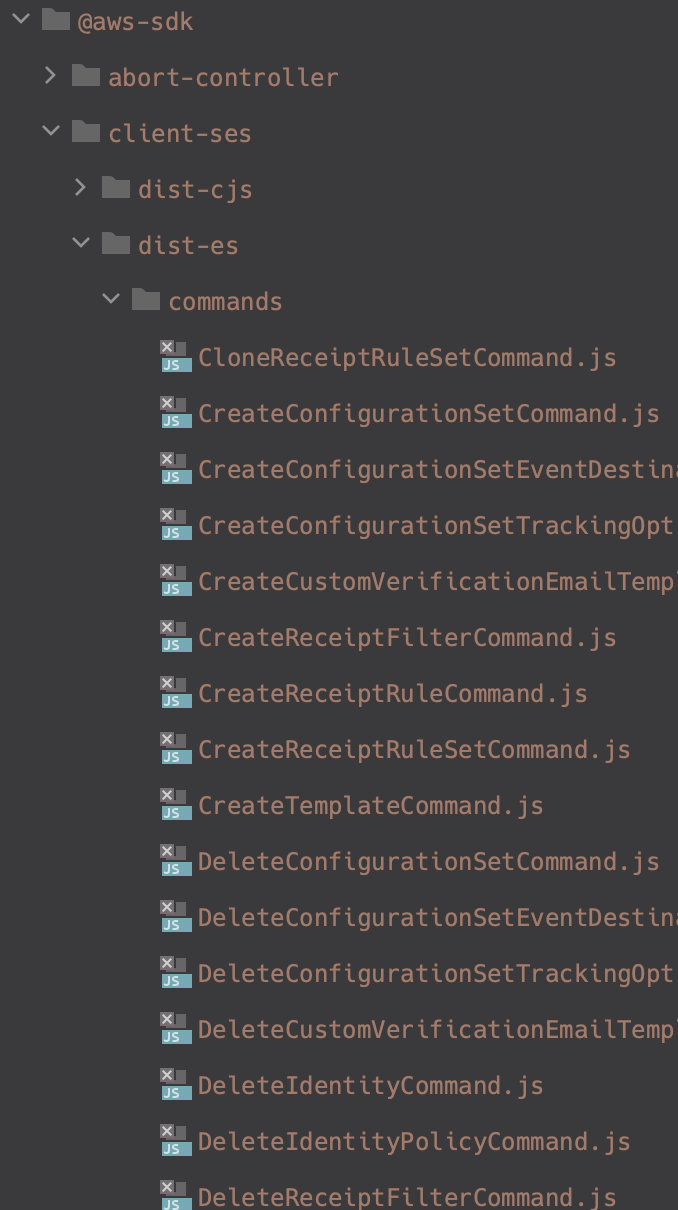
Task: Select the abort-controller folder name
Action: click(x=223, y=77)
